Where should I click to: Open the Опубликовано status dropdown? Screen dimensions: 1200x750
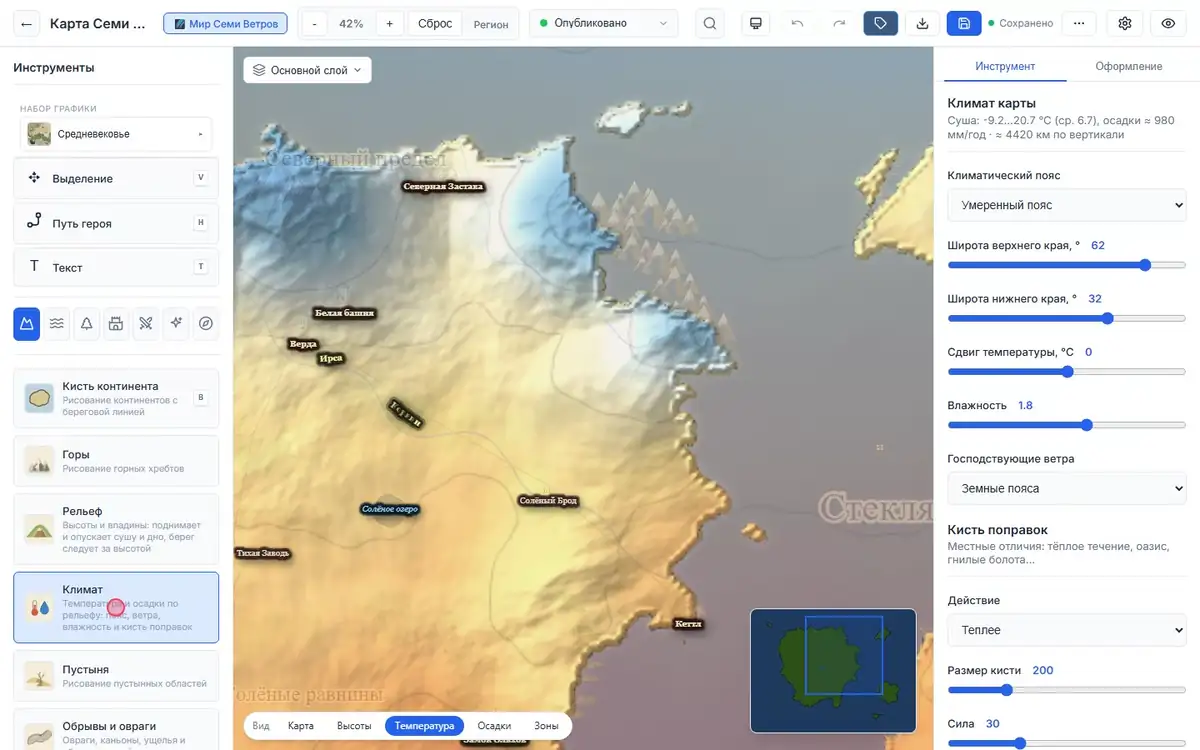pyautogui.click(x=603, y=23)
